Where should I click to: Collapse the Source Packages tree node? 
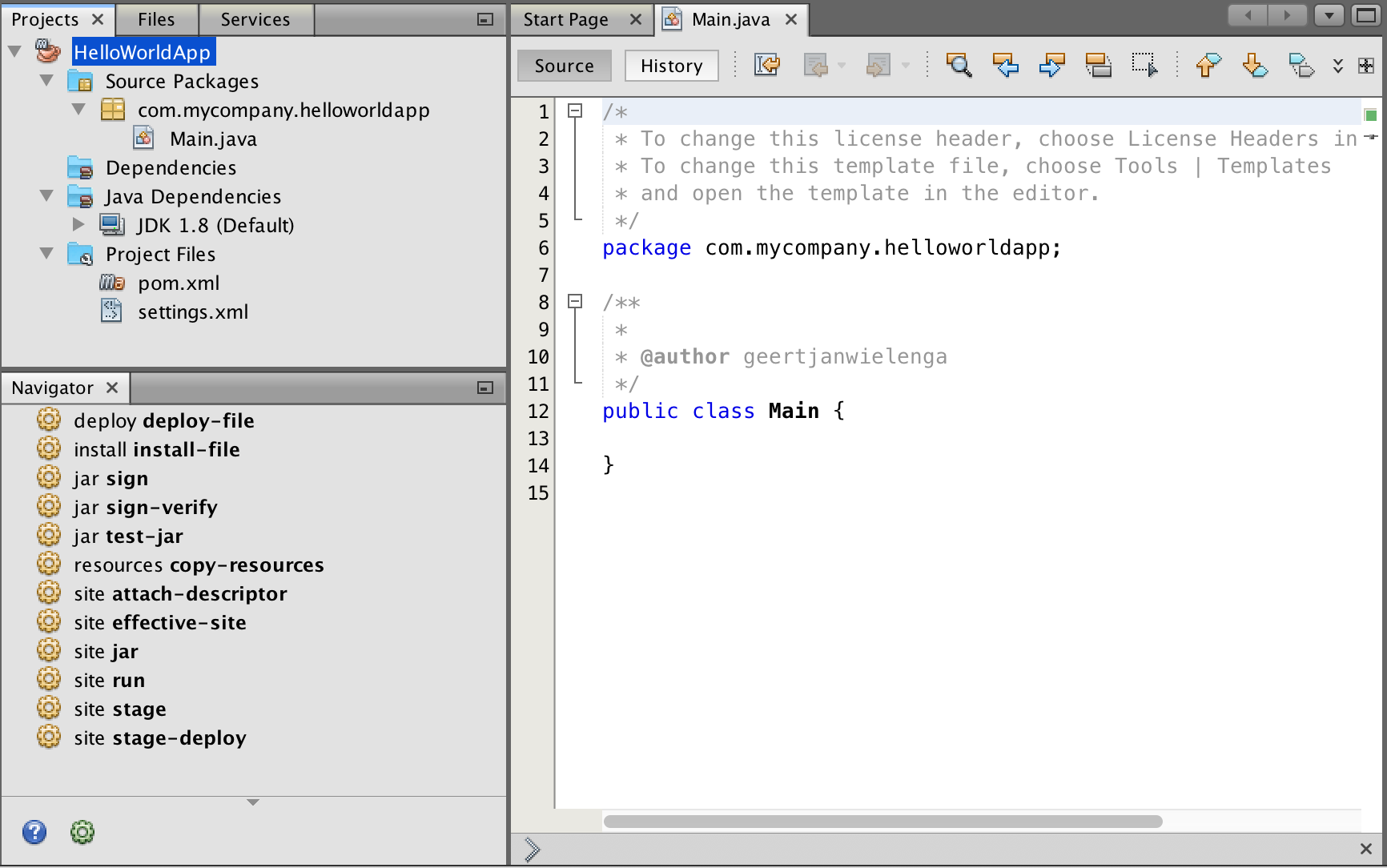click(x=47, y=81)
